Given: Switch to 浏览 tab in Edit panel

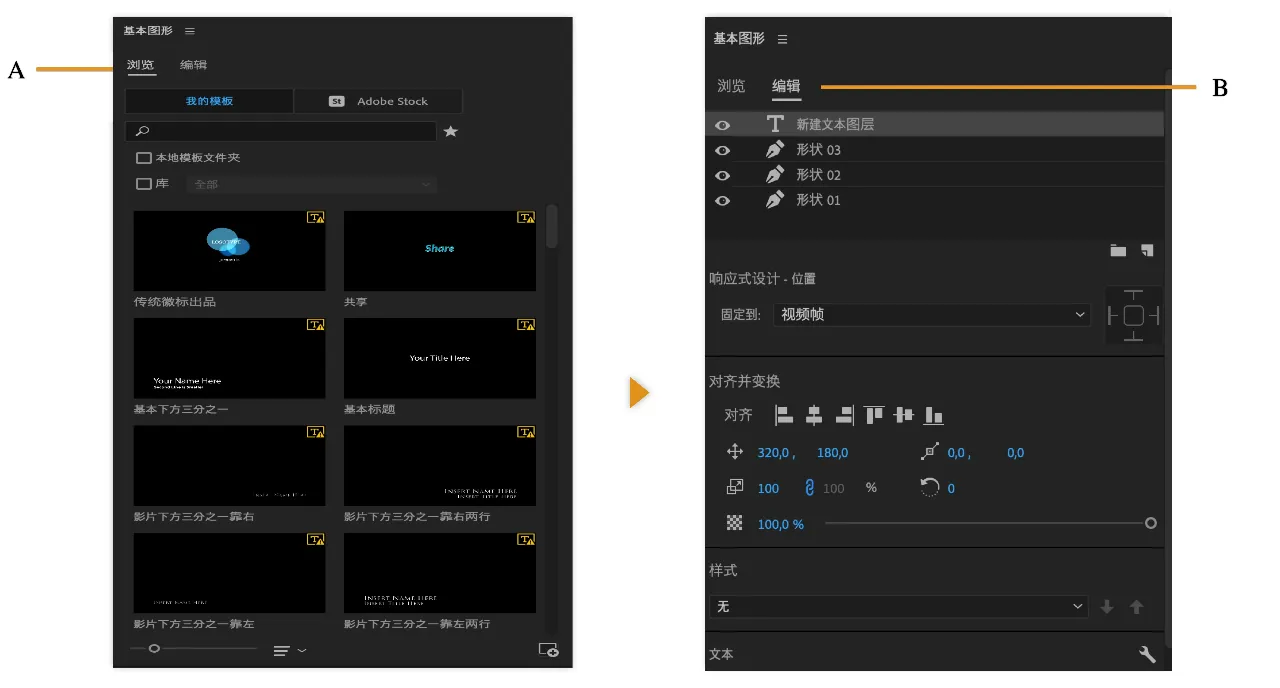Looking at the screenshot, I should [x=732, y=86].
